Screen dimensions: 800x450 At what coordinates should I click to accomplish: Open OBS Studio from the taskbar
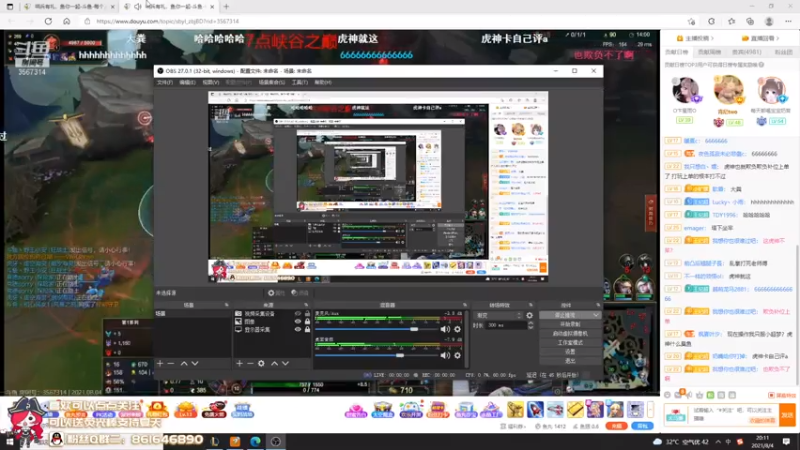[x=276, y=441]
